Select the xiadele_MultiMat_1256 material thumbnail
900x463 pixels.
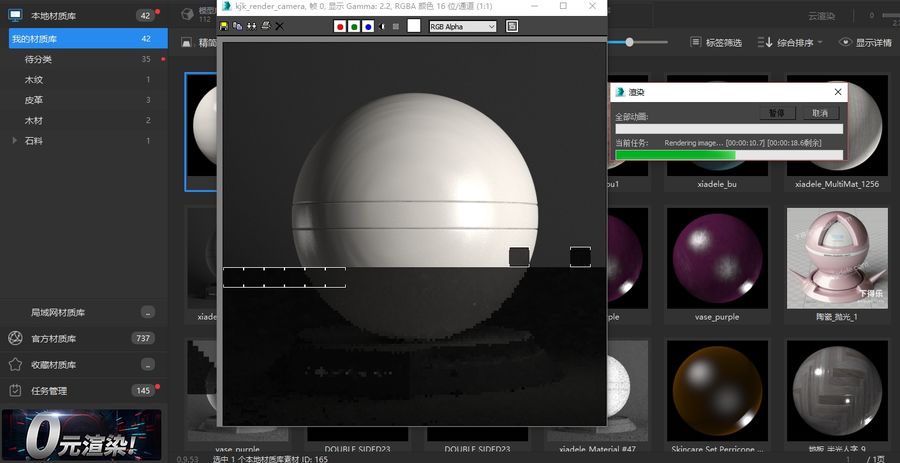[837, 126]
